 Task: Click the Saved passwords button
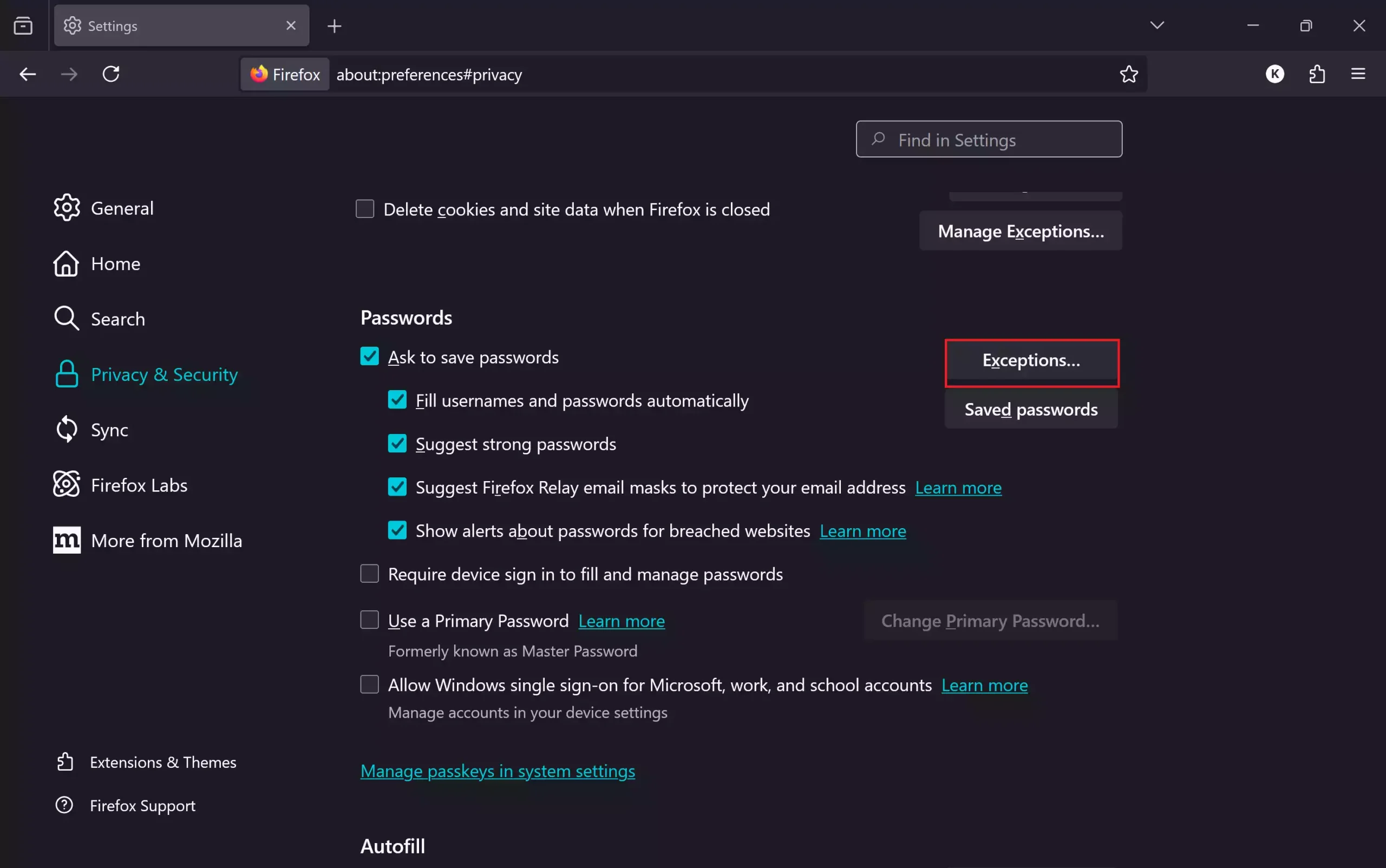click(1030, 409)
